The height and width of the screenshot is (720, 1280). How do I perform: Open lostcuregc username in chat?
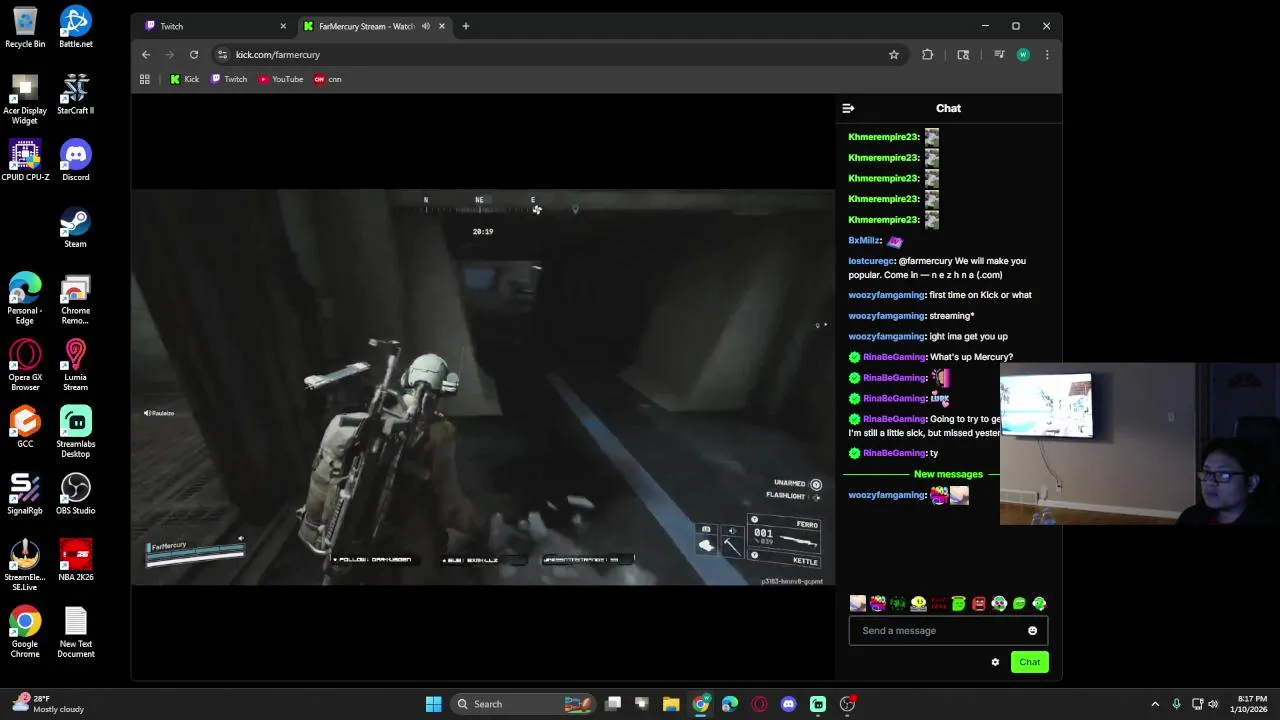(x=871, y=261)
